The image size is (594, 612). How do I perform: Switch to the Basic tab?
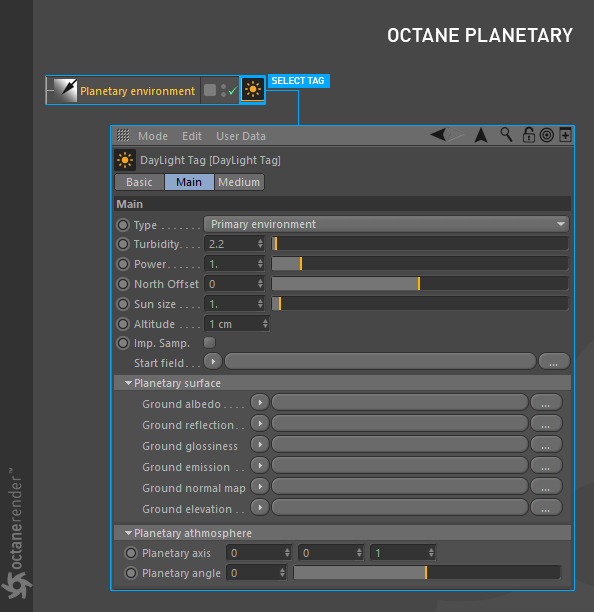pos(139,182)
